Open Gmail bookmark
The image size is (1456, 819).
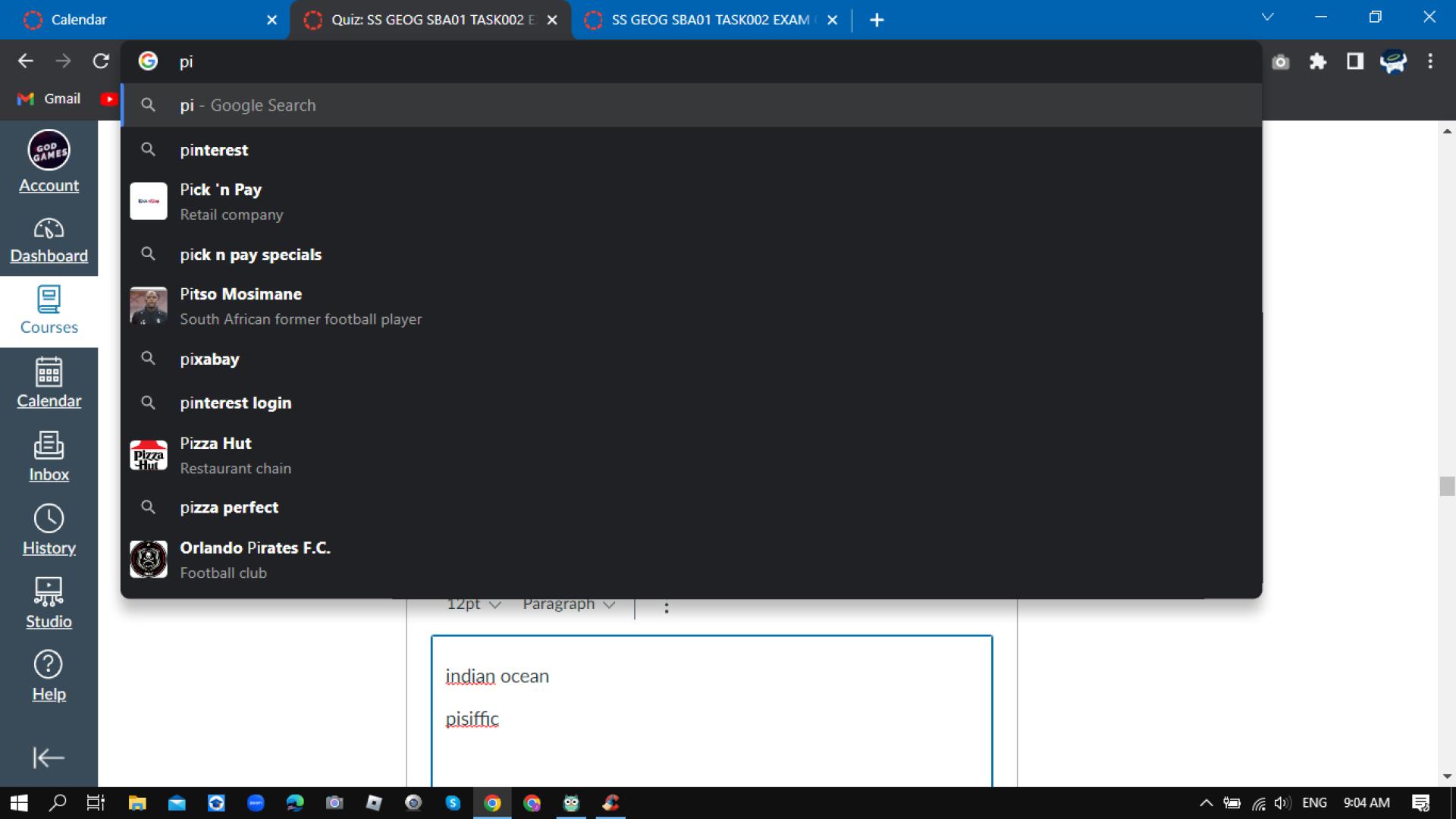(49, 99)
